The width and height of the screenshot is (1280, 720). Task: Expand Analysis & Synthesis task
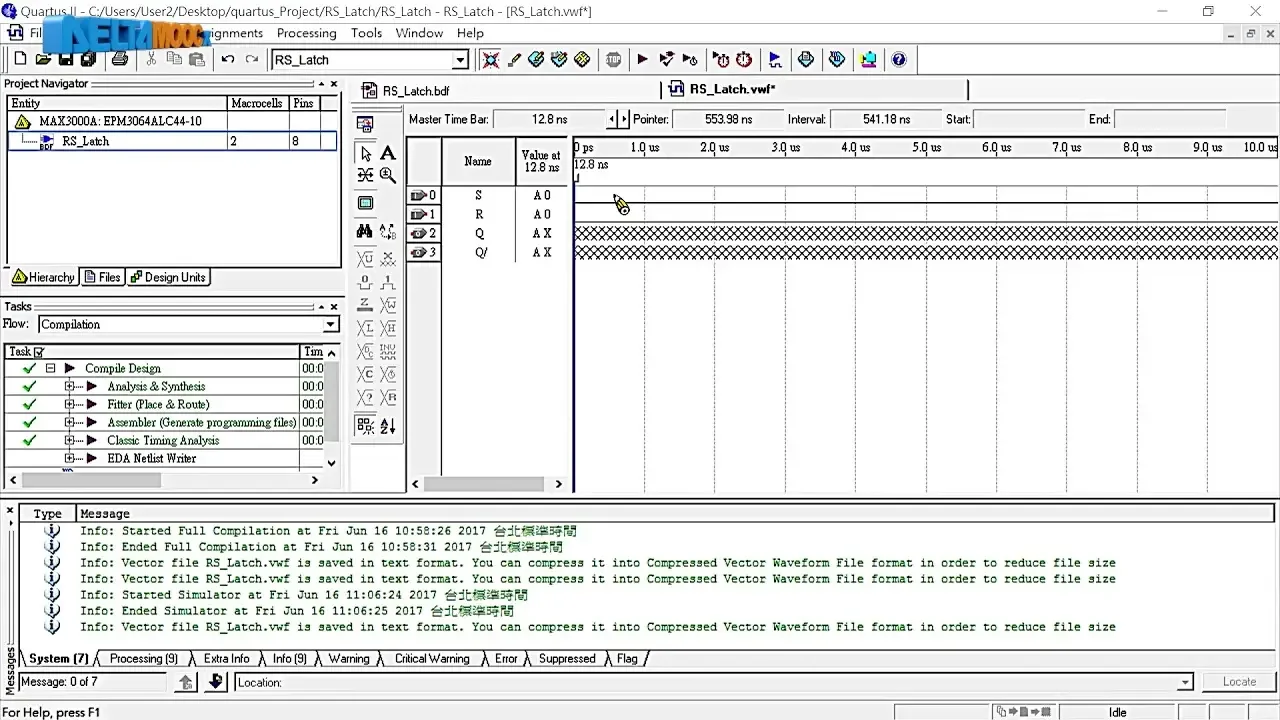pos(70,387)
